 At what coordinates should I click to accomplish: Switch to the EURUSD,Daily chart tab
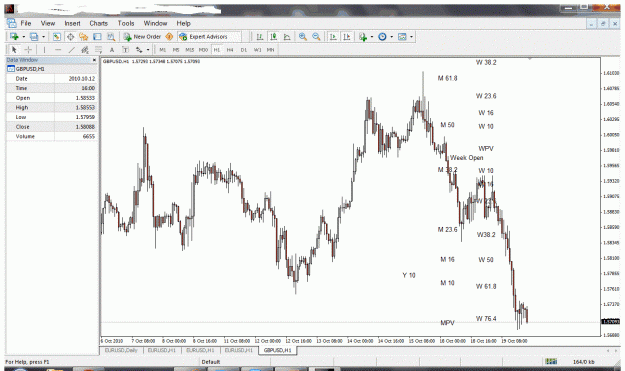point(121,350)
